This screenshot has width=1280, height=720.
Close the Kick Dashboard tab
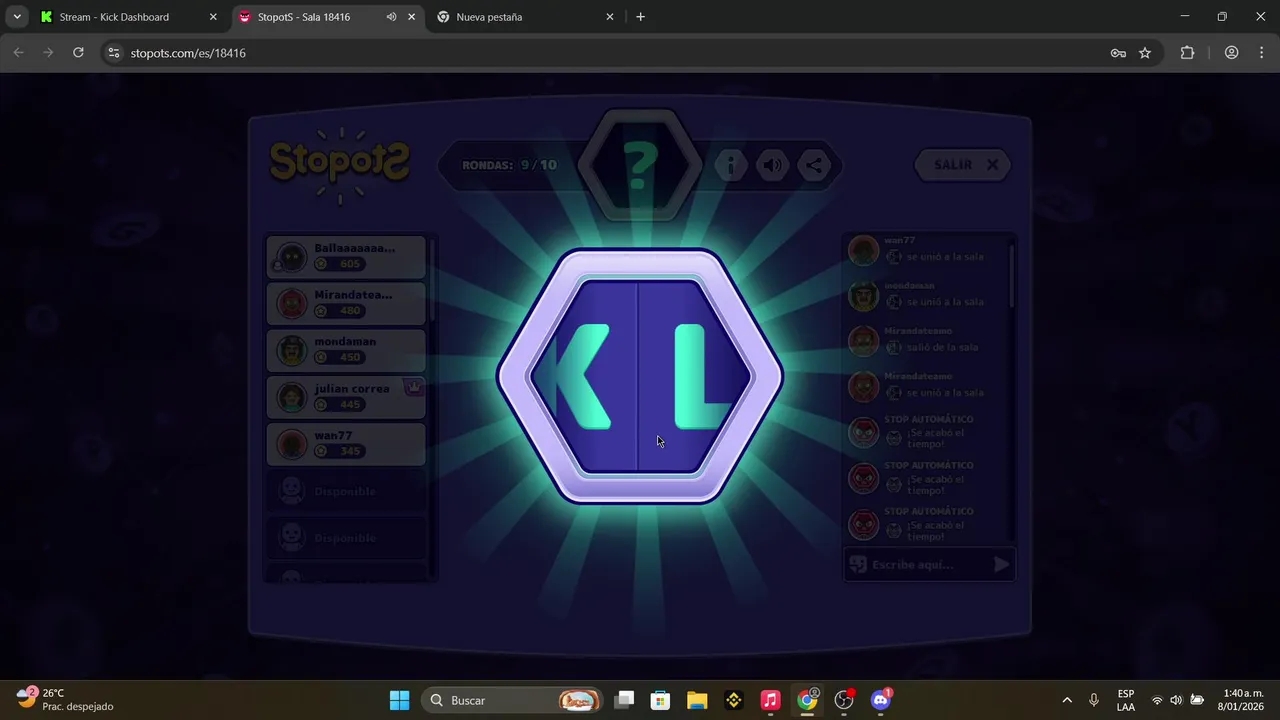click(213, 17)
